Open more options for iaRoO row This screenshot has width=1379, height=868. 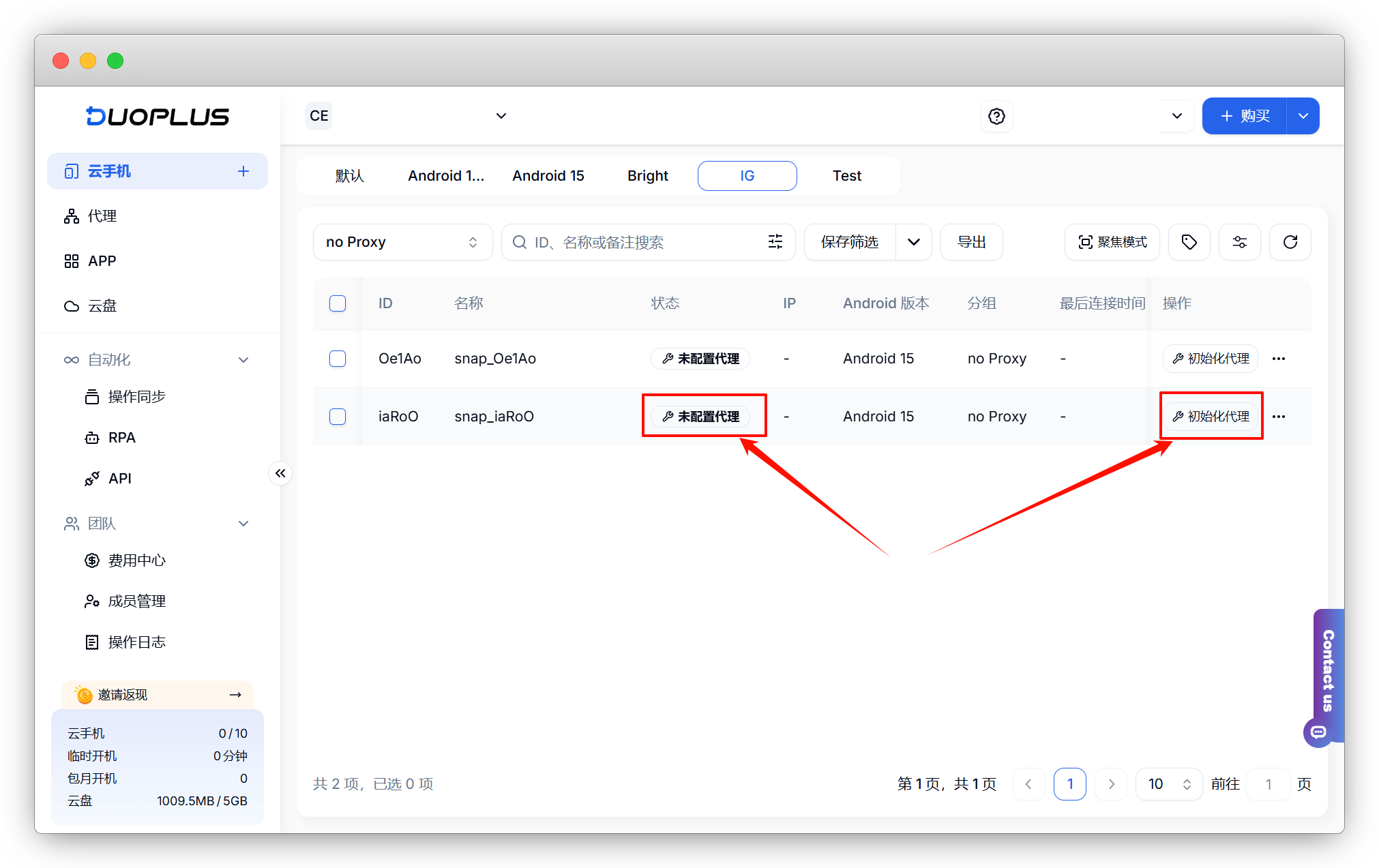pos(1279,417)
